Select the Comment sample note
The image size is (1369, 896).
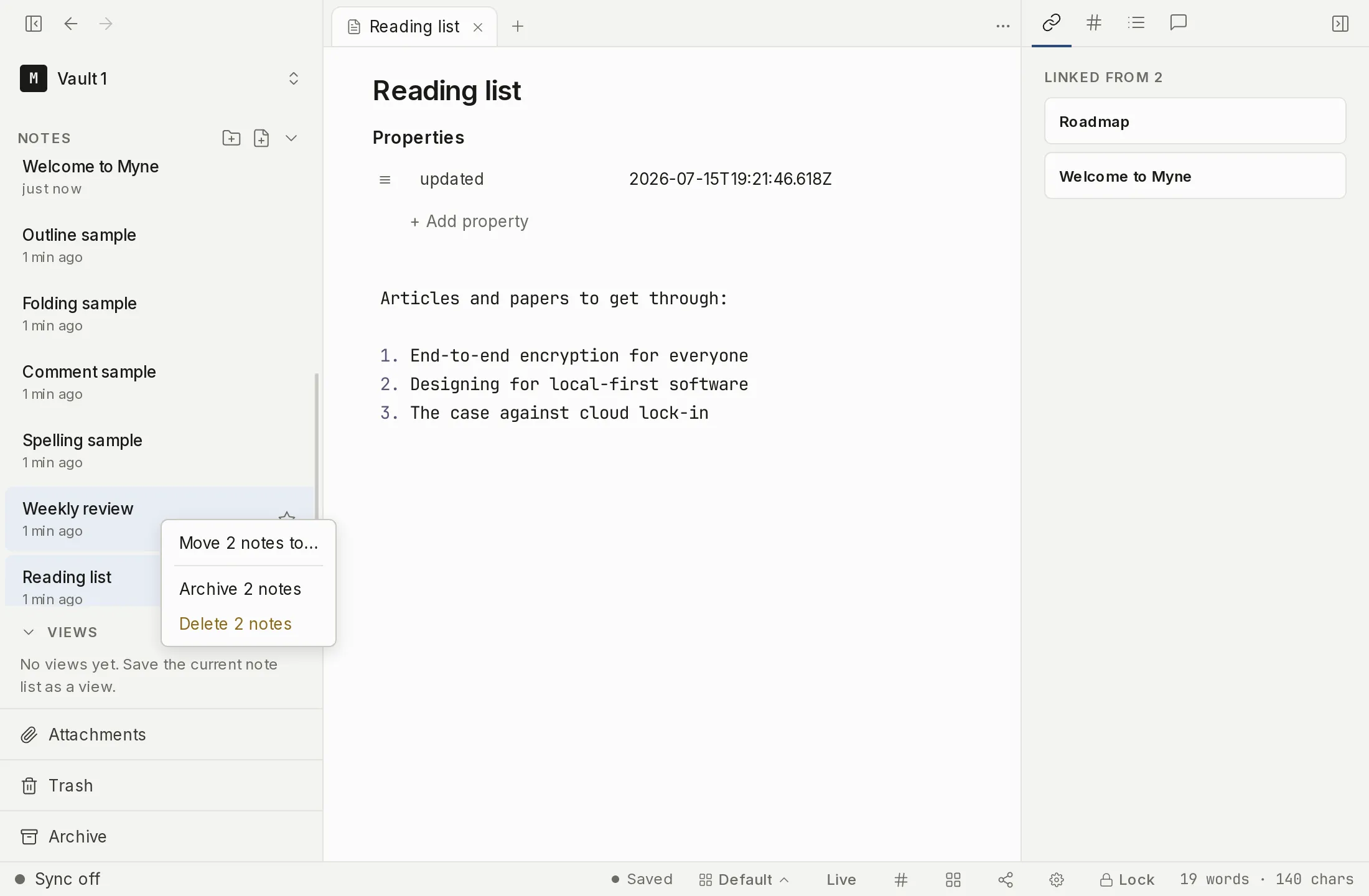(x=159, y=383)
